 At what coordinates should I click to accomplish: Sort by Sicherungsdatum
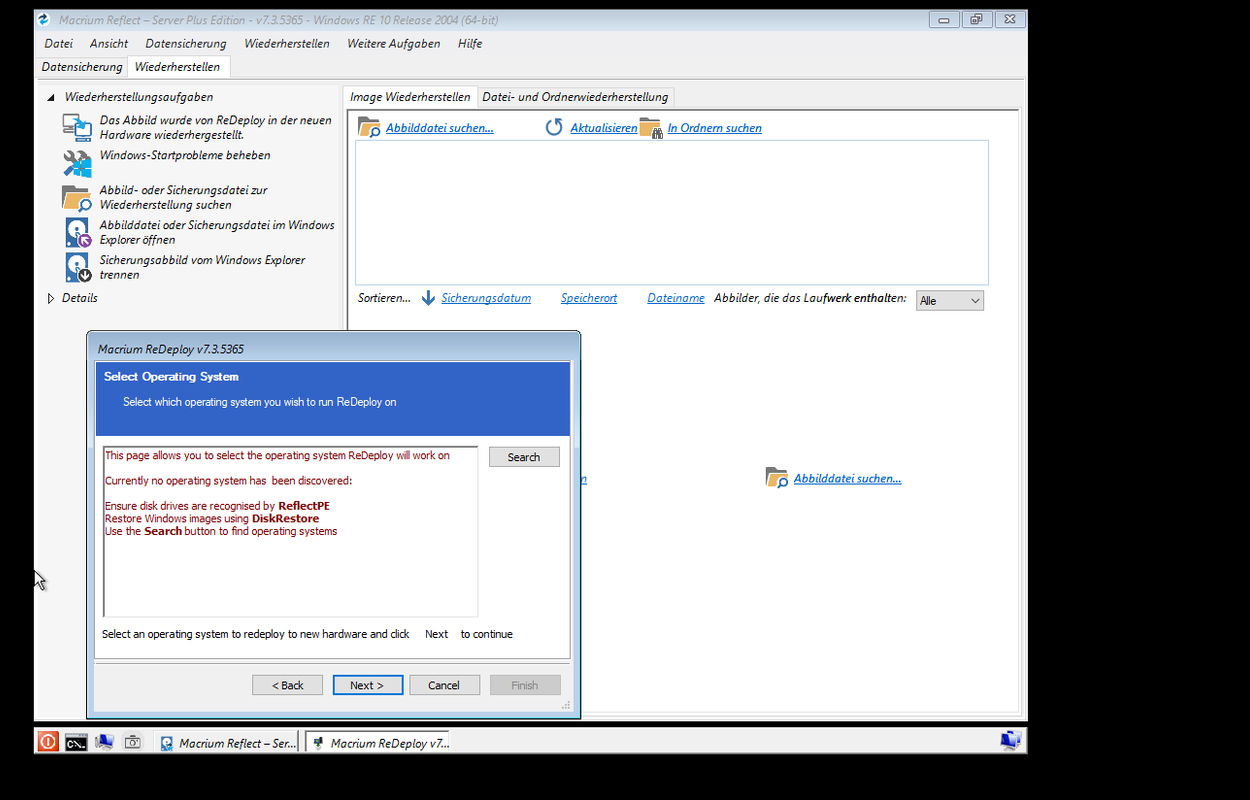point(486,298)
